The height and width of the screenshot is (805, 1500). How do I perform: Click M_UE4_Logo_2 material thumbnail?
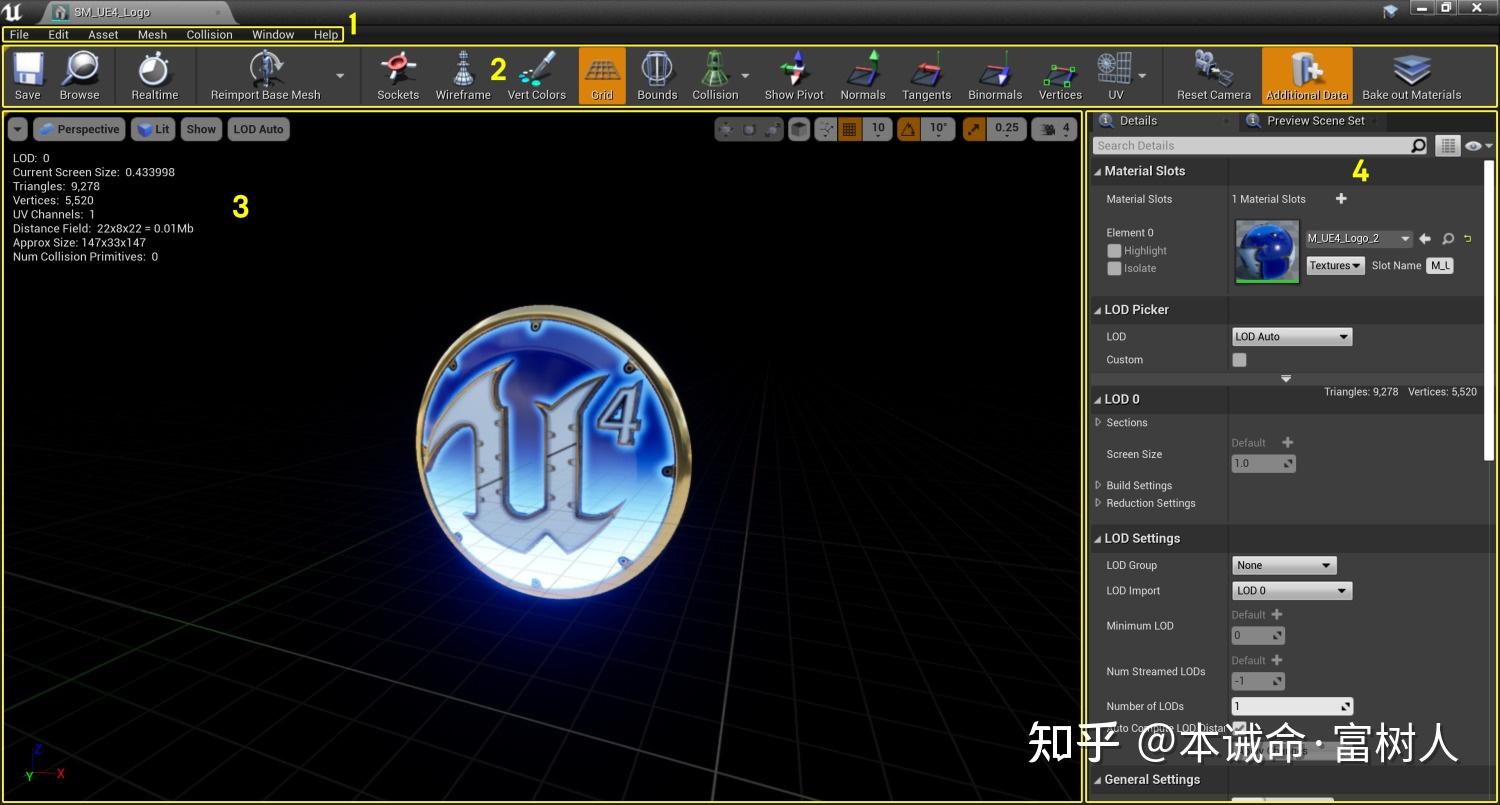click(x=1267, y=251)
